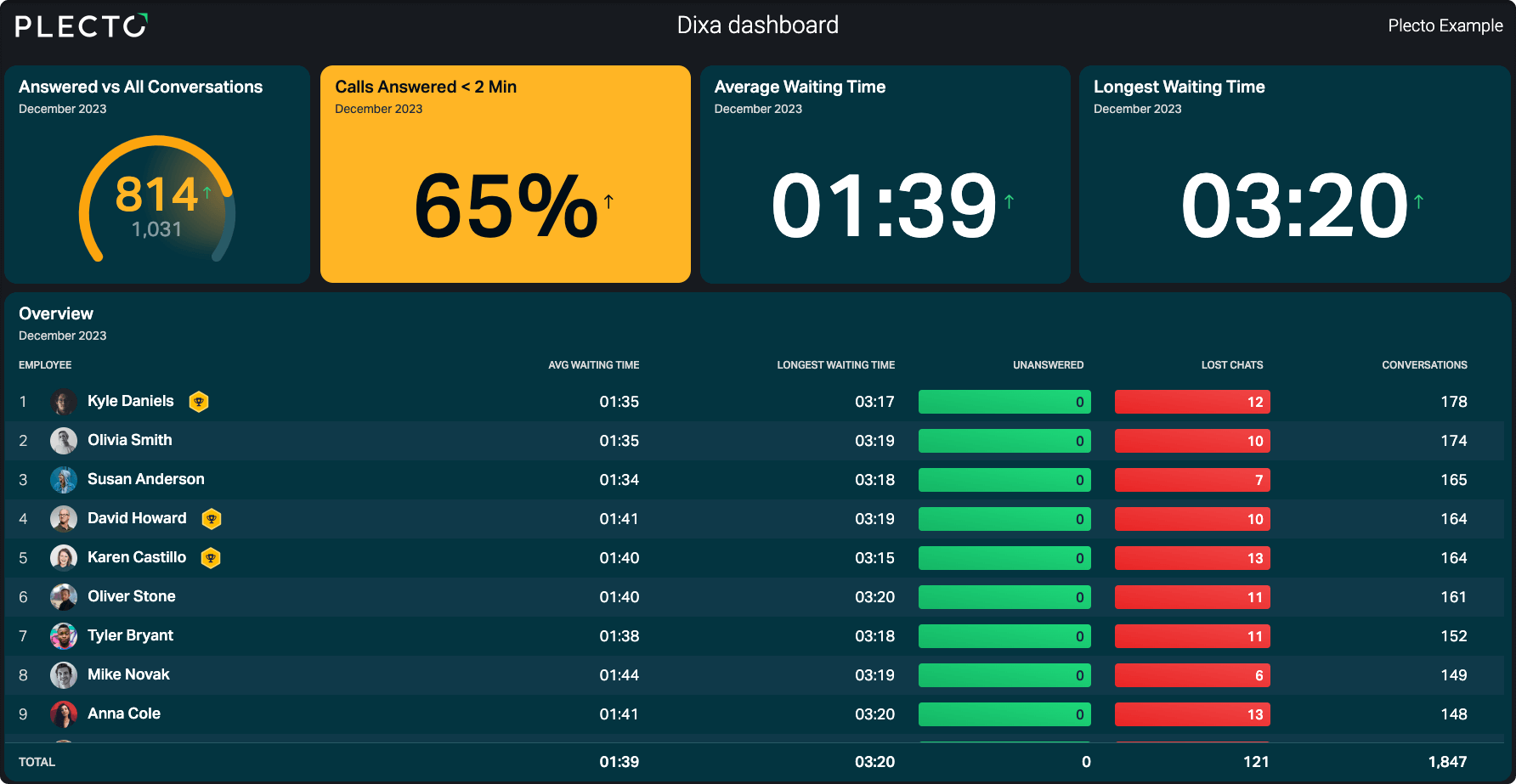The image size is (1516, 784).
Task: Click Anna Cole's avatar photo
Action: [64, 714]
